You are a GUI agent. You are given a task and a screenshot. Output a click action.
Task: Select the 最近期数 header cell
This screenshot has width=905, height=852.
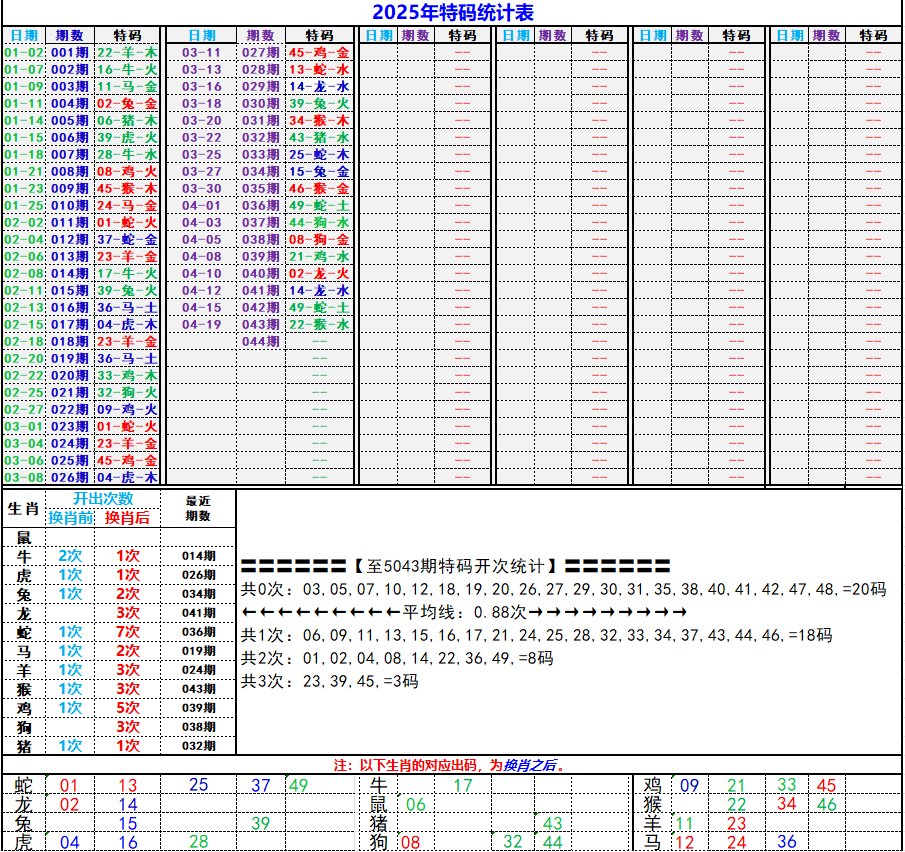click(x=198, y=508)
